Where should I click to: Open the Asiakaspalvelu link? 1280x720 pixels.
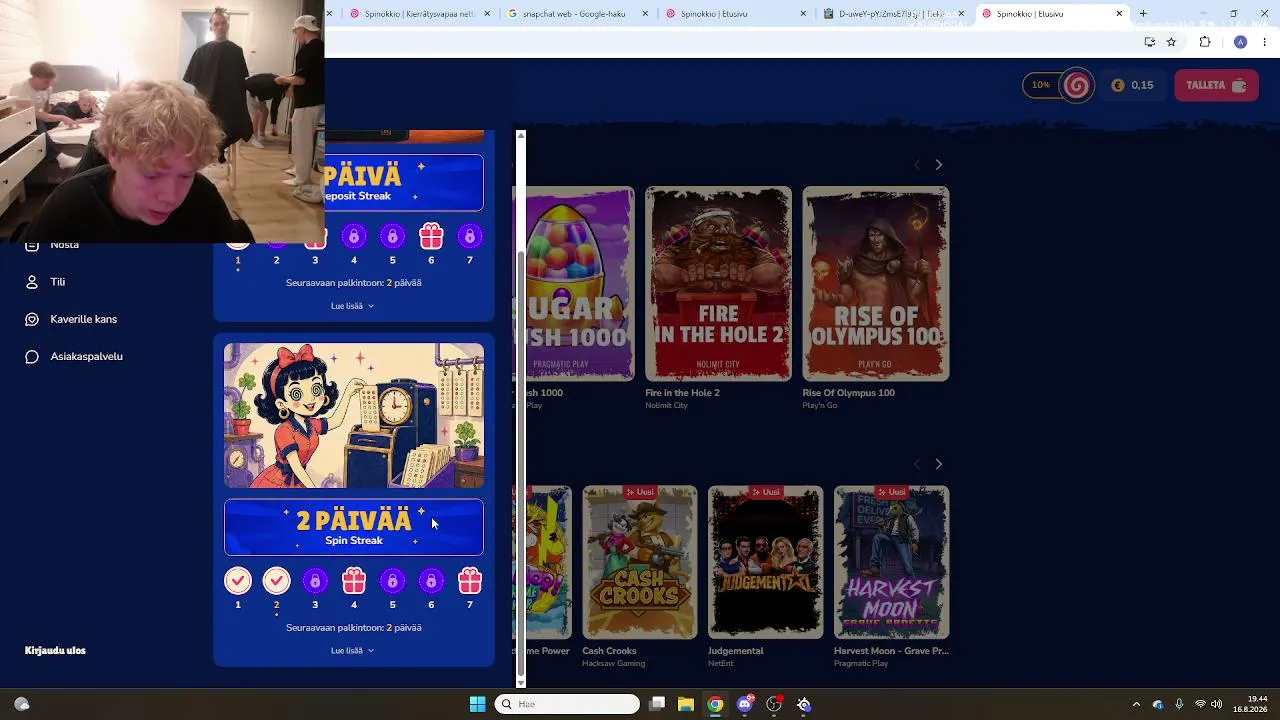(86, 357)
